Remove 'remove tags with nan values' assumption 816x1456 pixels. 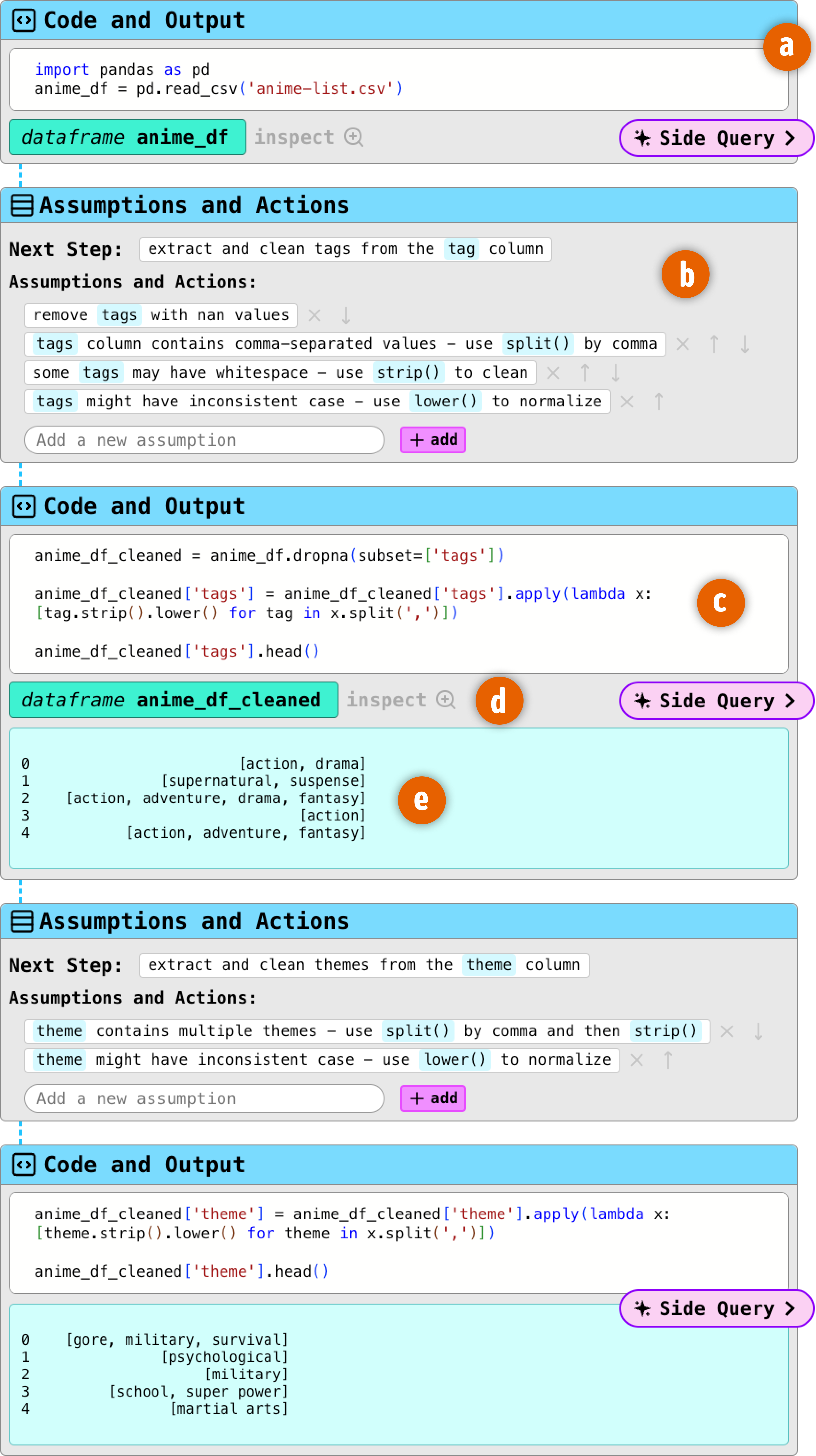click(x=315, y=315)
